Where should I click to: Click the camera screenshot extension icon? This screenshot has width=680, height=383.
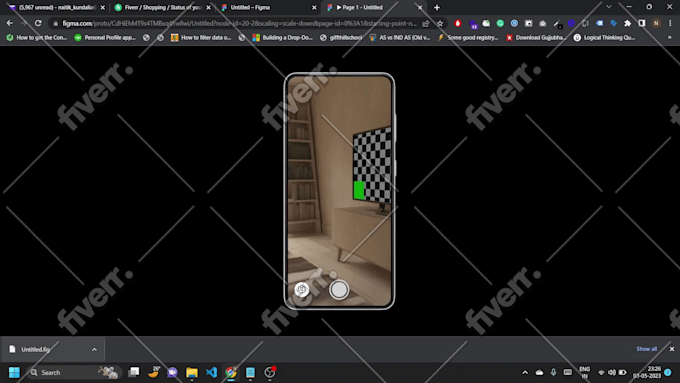[543, 23]
